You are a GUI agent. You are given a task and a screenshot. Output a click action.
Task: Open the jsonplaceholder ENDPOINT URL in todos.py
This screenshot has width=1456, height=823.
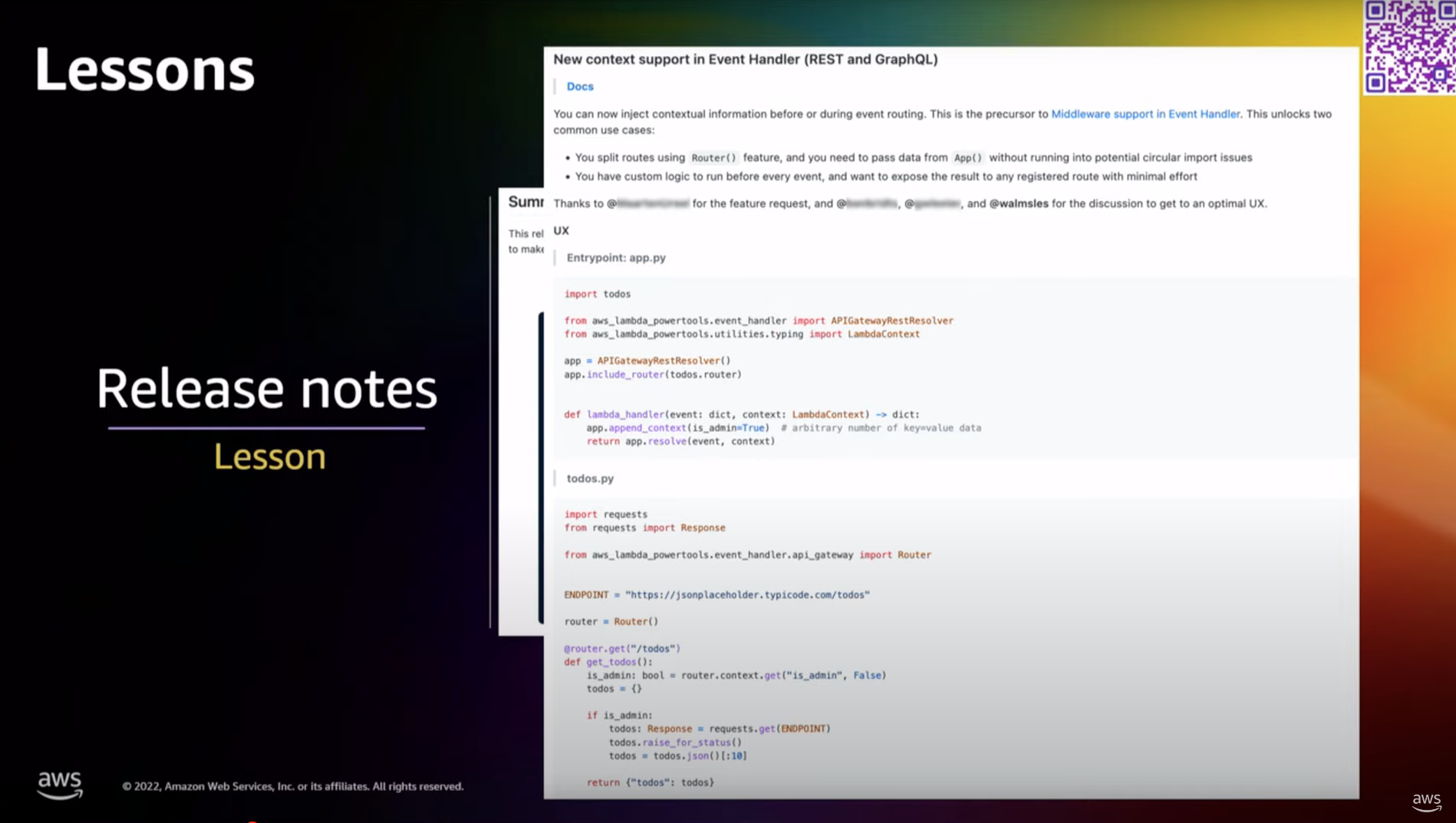click(x=747, y=594)
